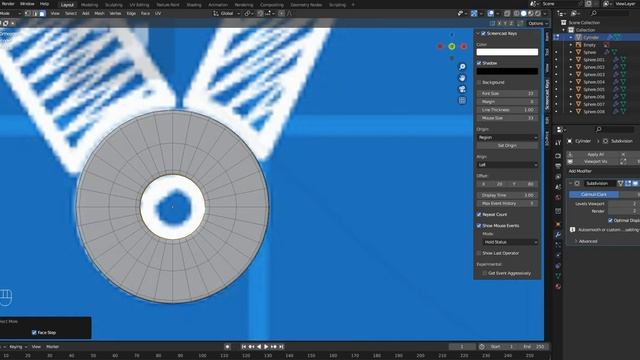This screenshot has width=640, height=360.
Task: Open the Mesh menu in viewport header
Action: pyautogui.click(x=99, y=13)
